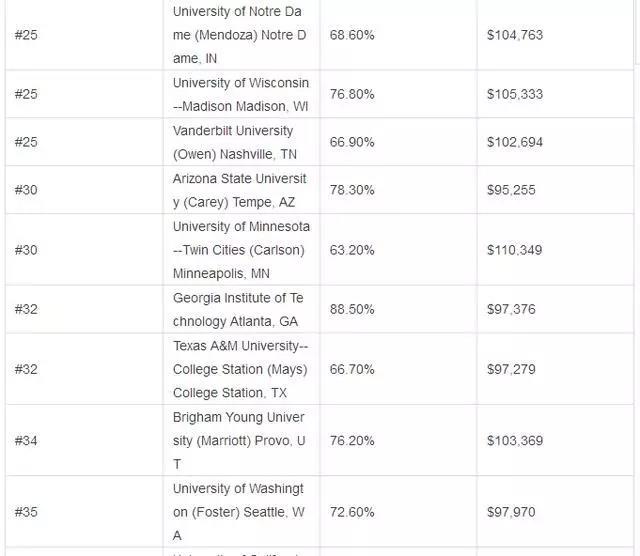Select the 76.80% value for Wisconsin
Screen dimensions: 640x556
[x=352, y=94]
